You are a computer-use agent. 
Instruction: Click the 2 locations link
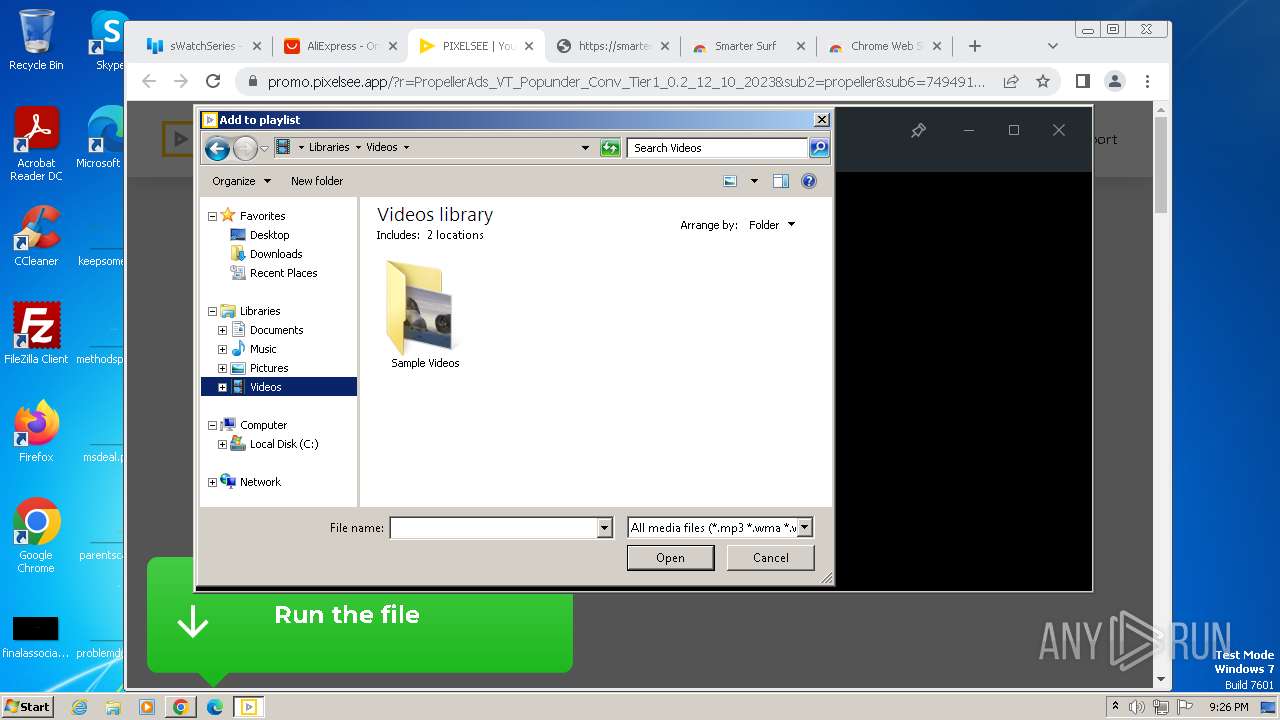pyautogui.click(x=455, y=235)
